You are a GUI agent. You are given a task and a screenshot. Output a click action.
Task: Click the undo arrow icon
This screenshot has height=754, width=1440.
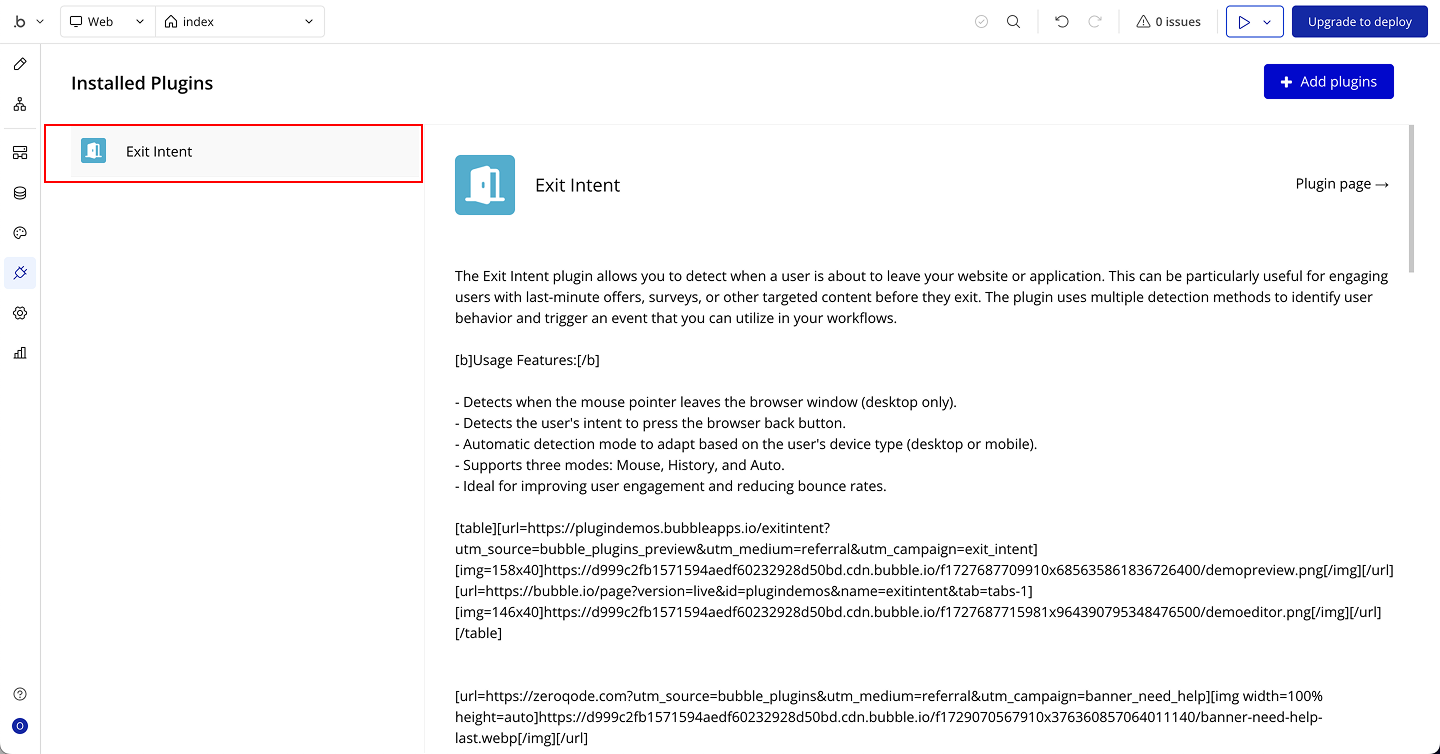1062,22
